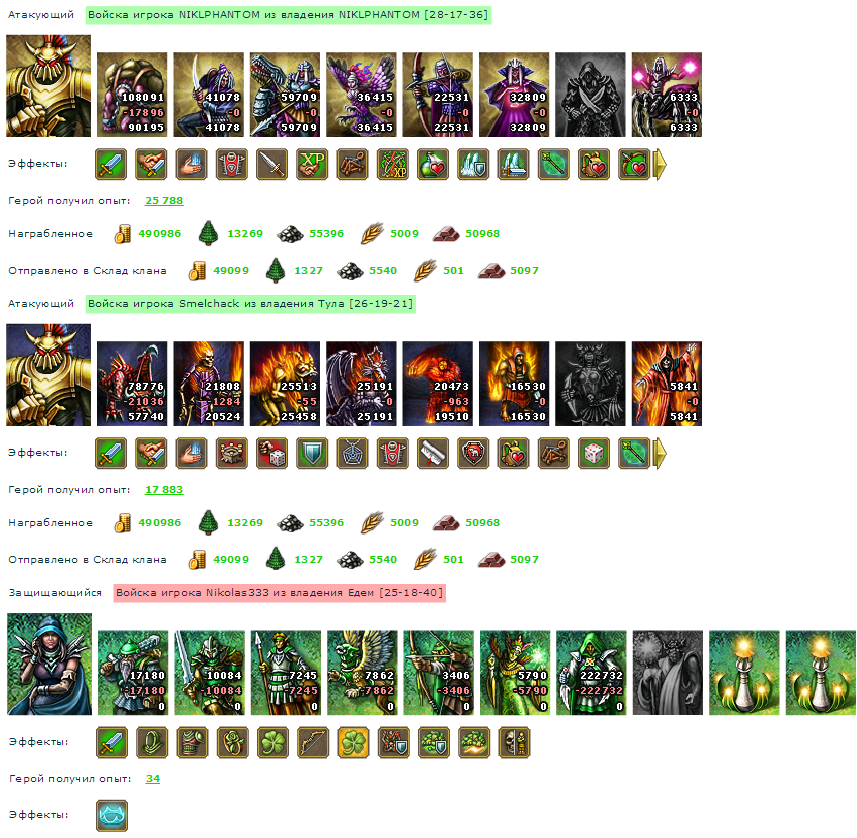
Task: Expand Smelchack effects with yellow arrow
Action: [660, 453]
